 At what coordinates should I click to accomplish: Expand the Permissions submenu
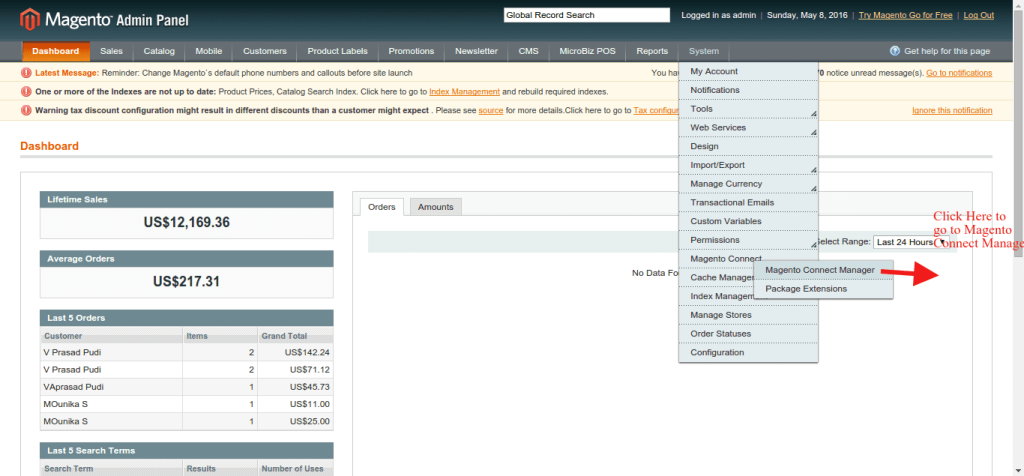748,240
